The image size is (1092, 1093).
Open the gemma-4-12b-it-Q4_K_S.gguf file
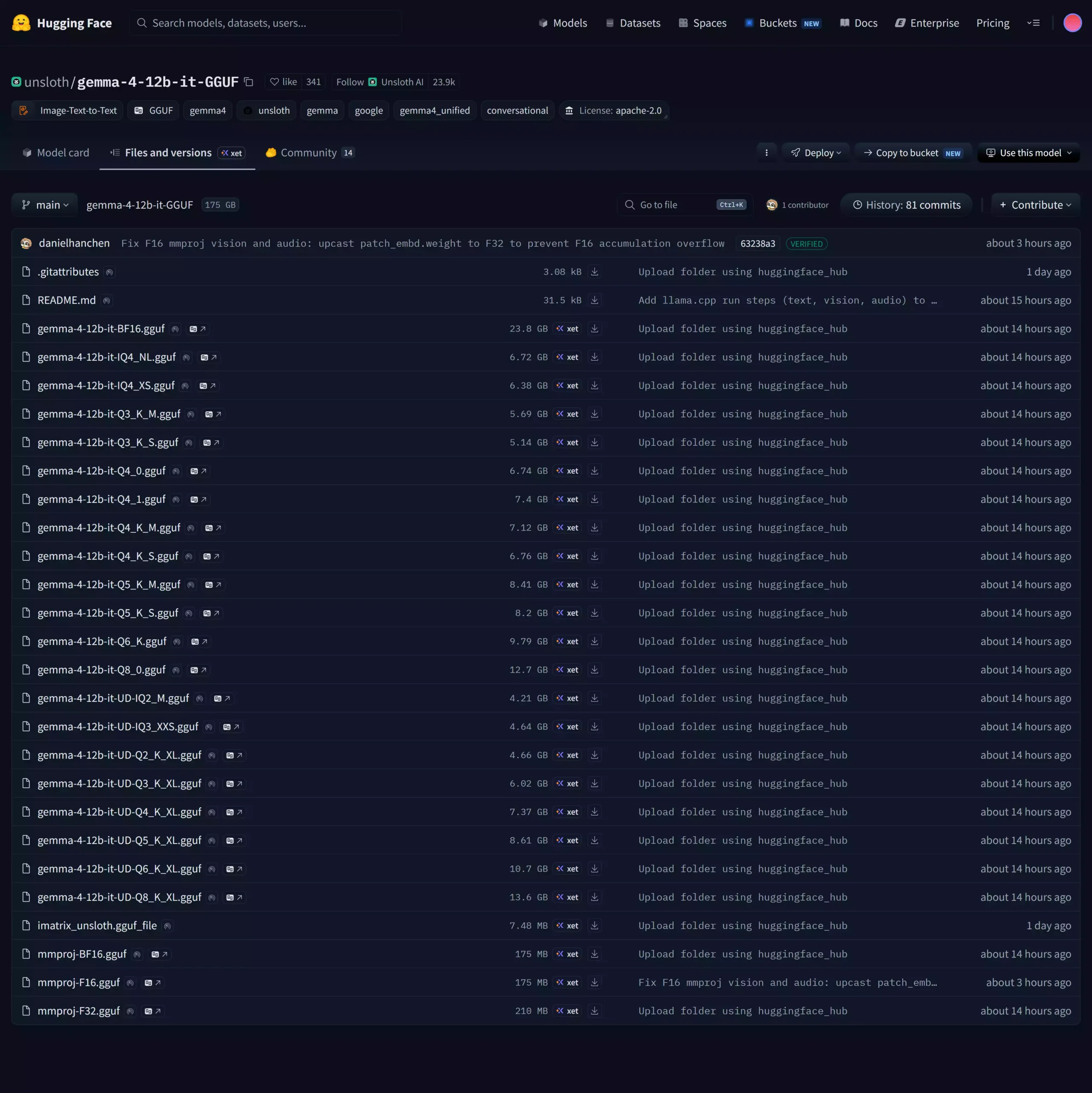click(108, 556)
